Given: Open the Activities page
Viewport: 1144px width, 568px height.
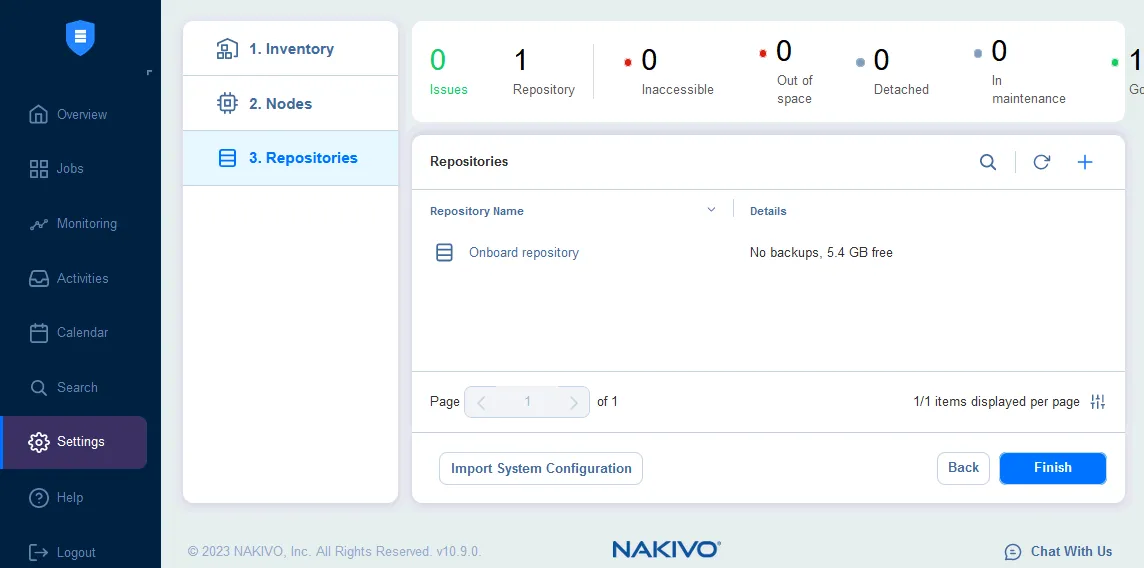Looking at the screenshot, I should click(x=81, y=279).
